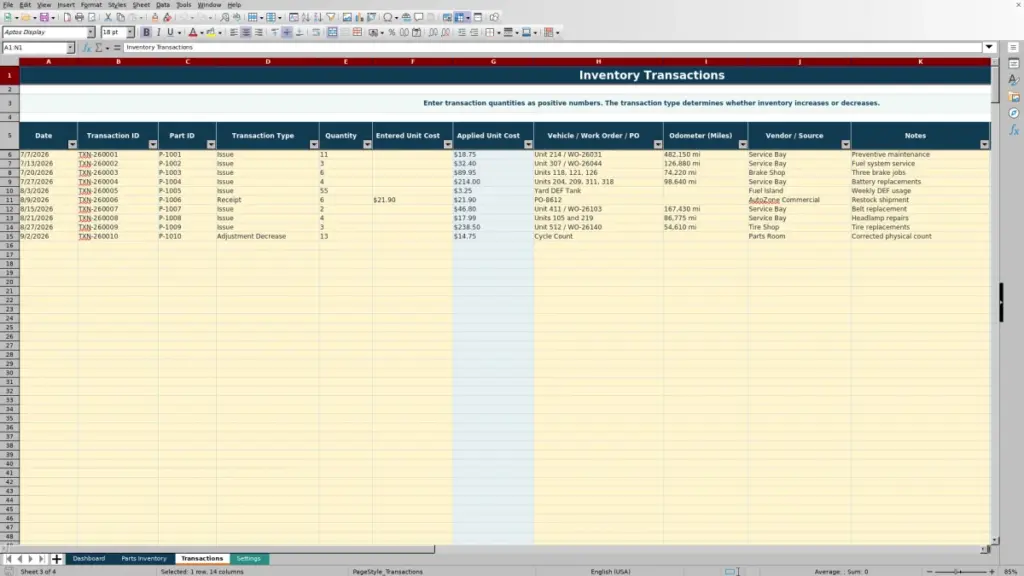
Task: Format as Percent
Action: pyautogui.click(x=392, y=32)
